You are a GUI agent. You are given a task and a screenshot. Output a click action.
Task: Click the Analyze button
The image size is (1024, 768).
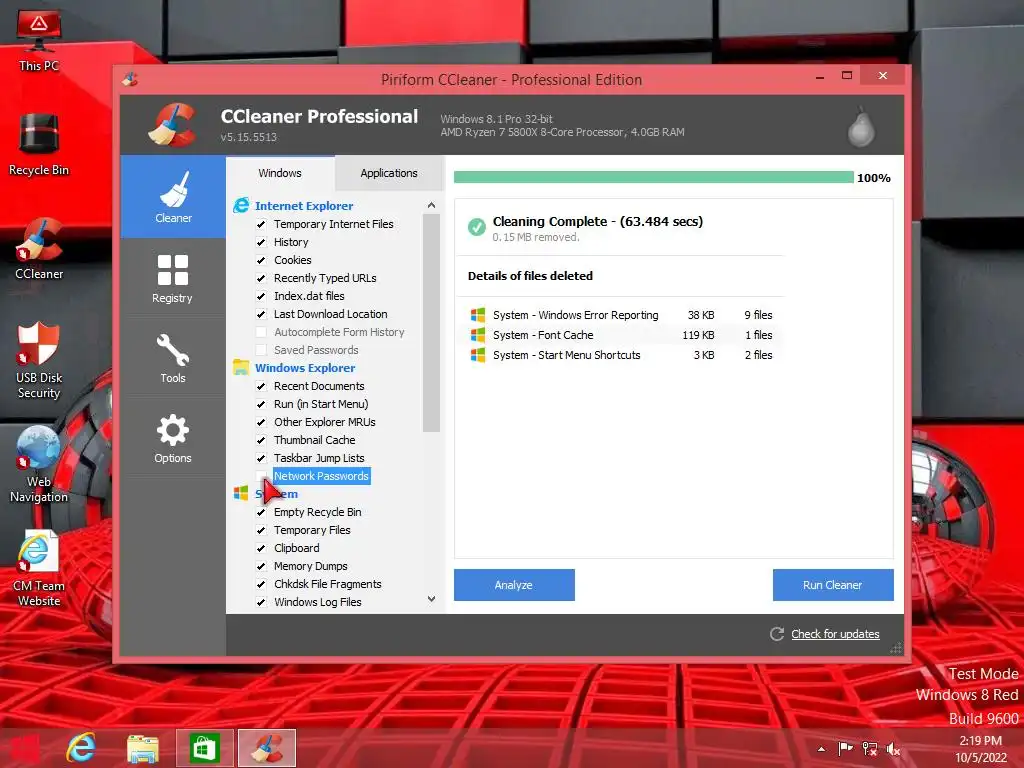514,585
